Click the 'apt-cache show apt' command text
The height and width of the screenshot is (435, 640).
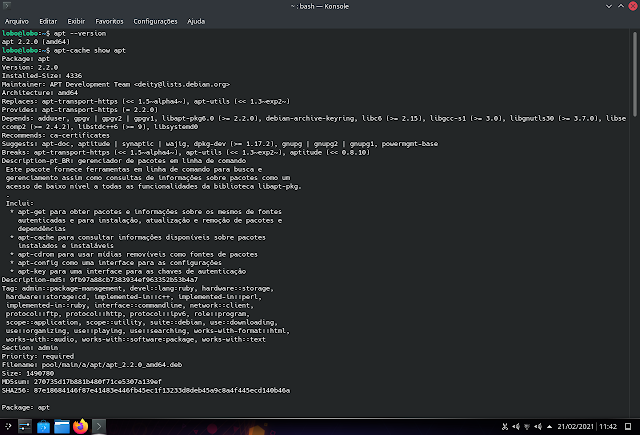(x=89, y=50)
